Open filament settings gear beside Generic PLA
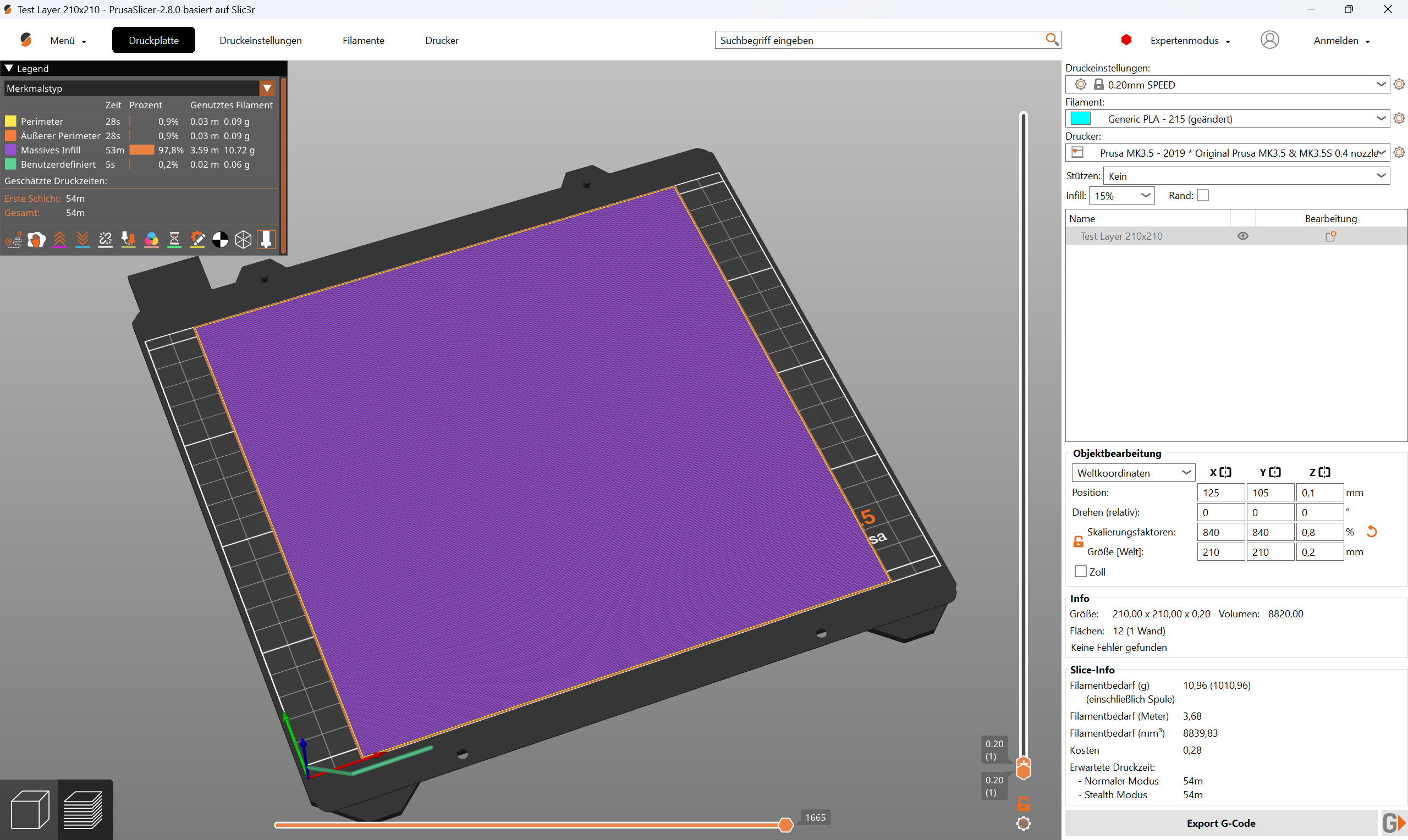The image size is (1408, 840). [x=1400, y=118]
